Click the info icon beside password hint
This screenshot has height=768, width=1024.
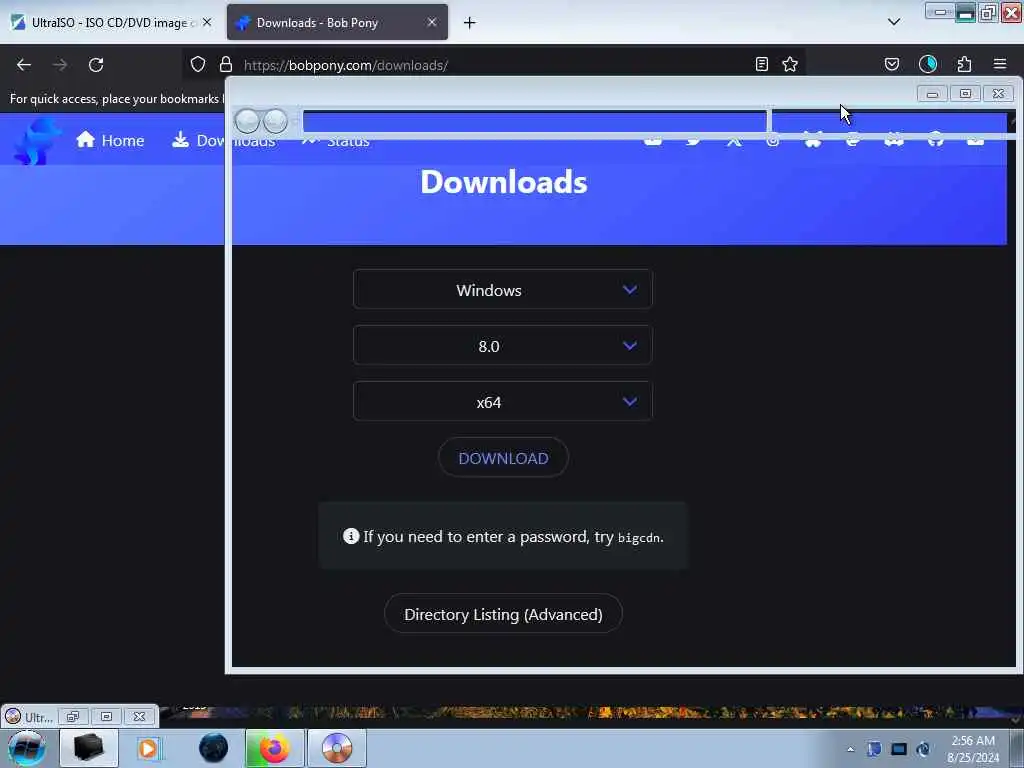pyautogui.click(x=351, y=536)
